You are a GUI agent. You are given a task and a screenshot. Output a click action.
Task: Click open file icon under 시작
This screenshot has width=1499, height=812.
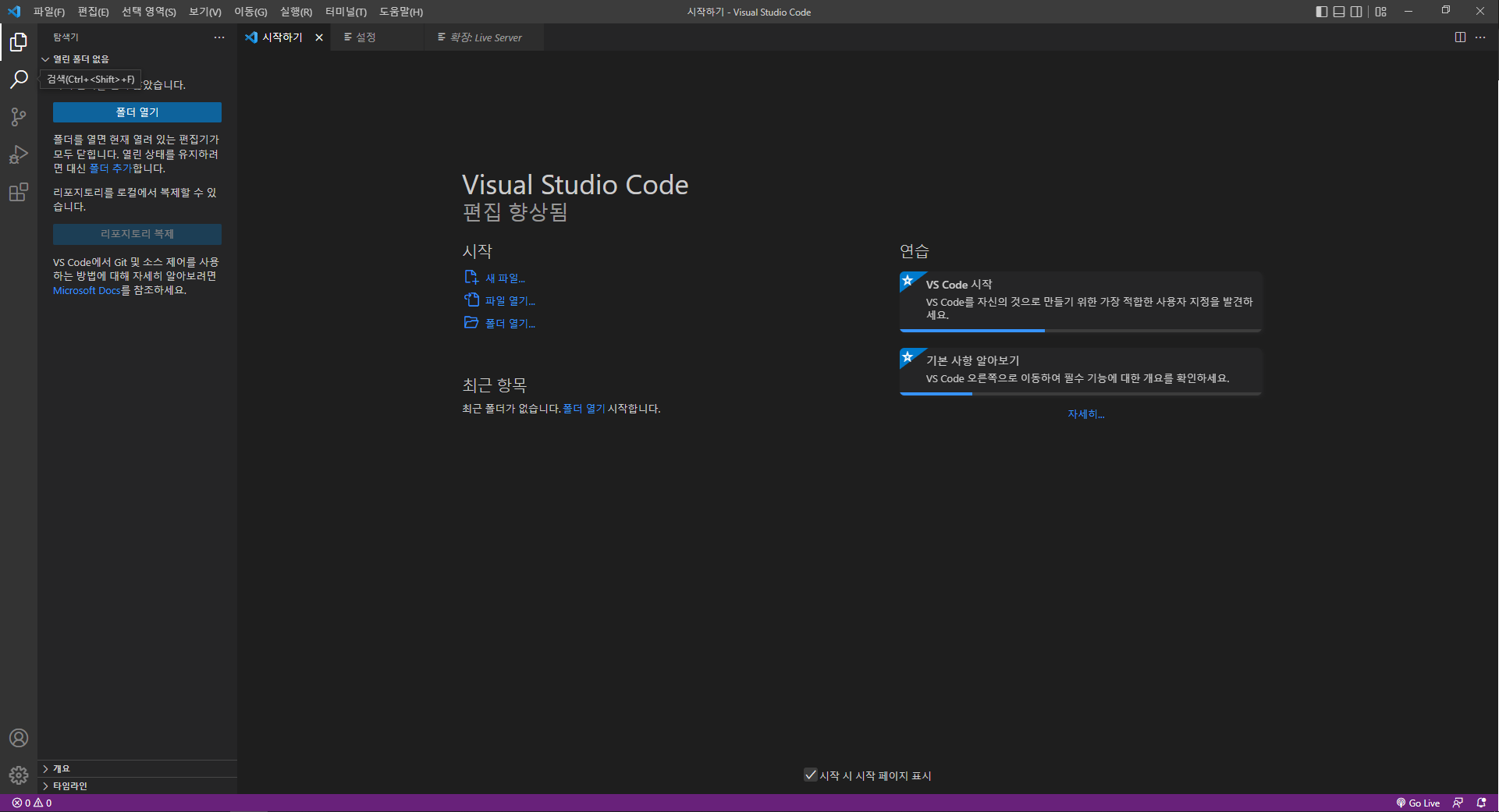tap(471, 300)
